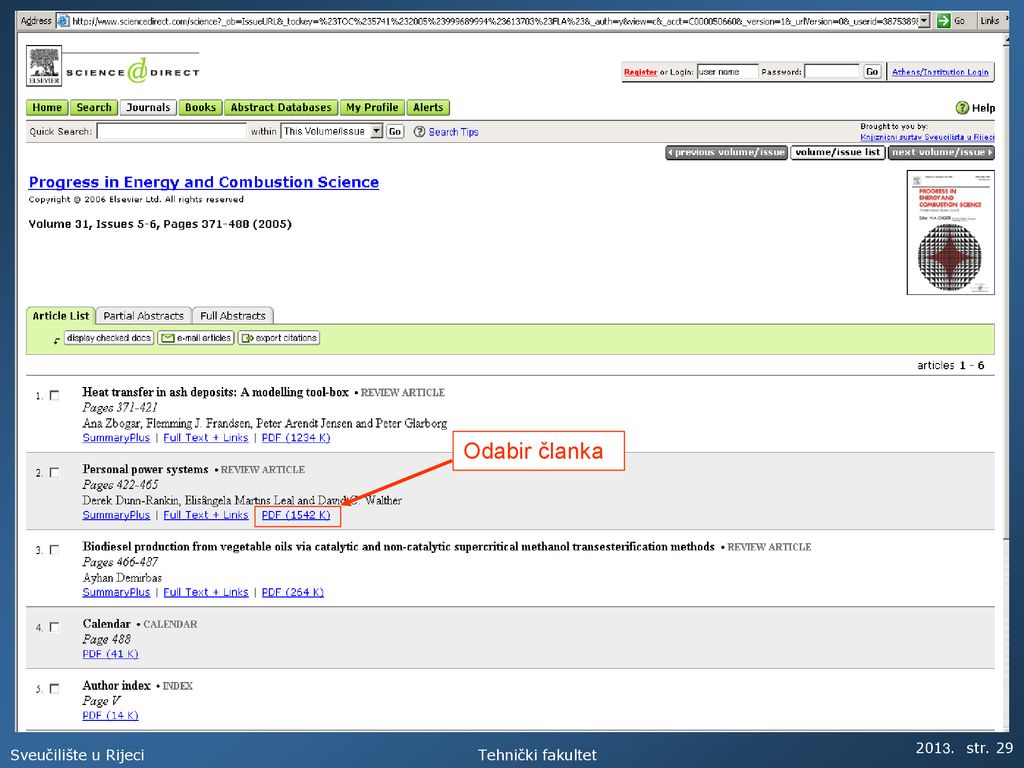This screenshot has height=768, width=1024.
Task: Open Athens/Institution Login link
Action: (x=940, y=72)
